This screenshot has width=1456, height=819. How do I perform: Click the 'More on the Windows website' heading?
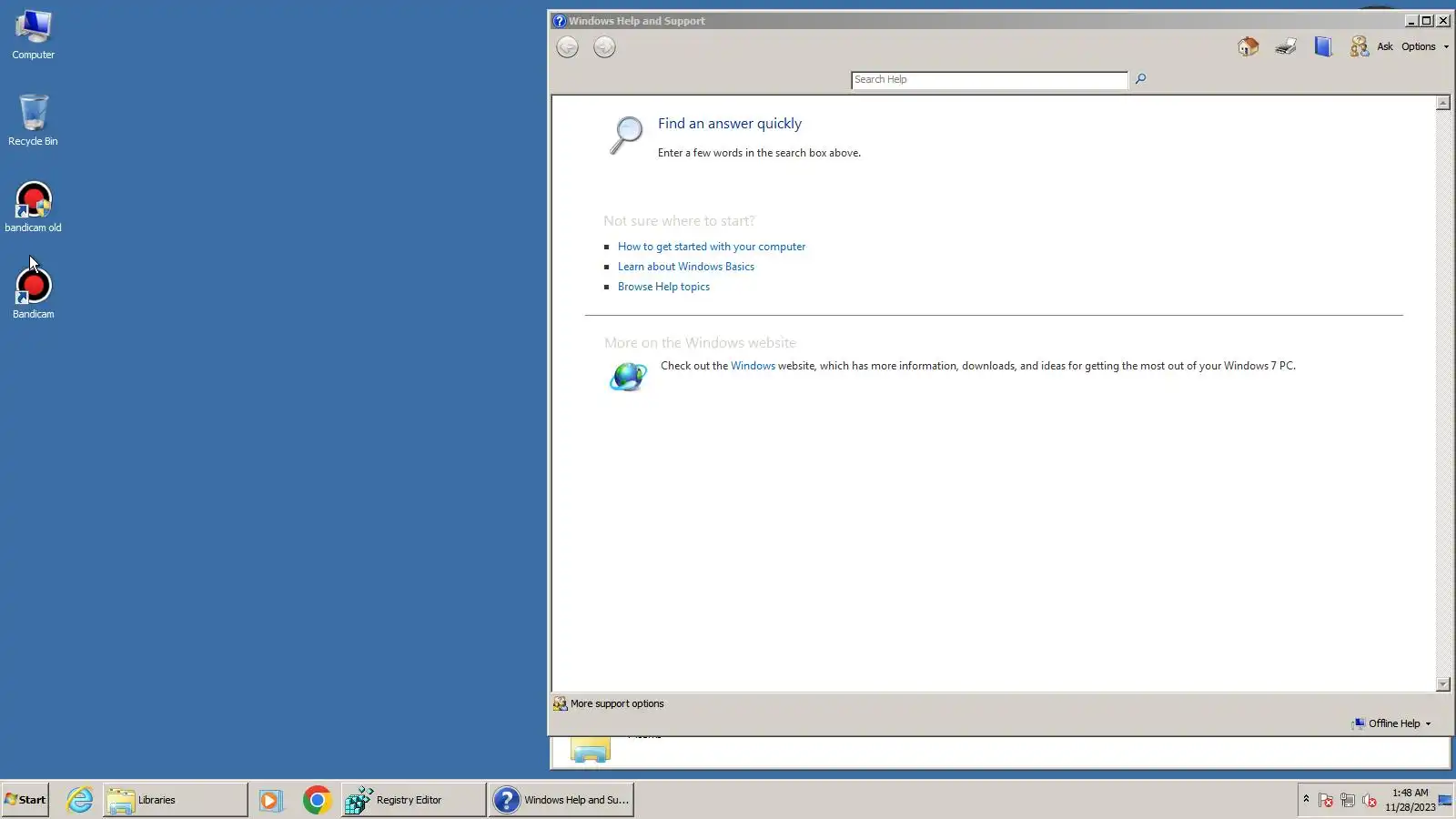pos(700,343)
